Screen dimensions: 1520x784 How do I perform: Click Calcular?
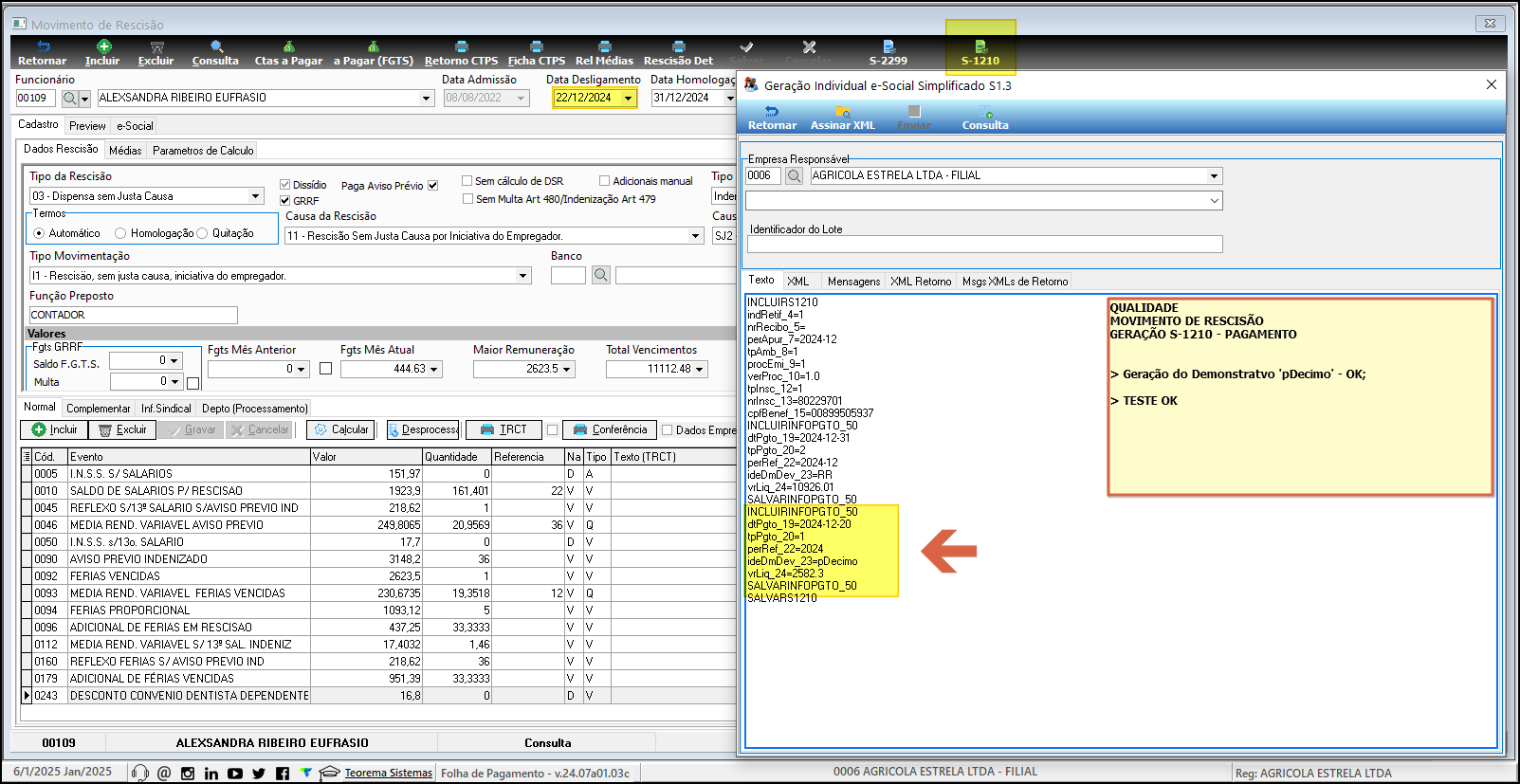[340, 429]
